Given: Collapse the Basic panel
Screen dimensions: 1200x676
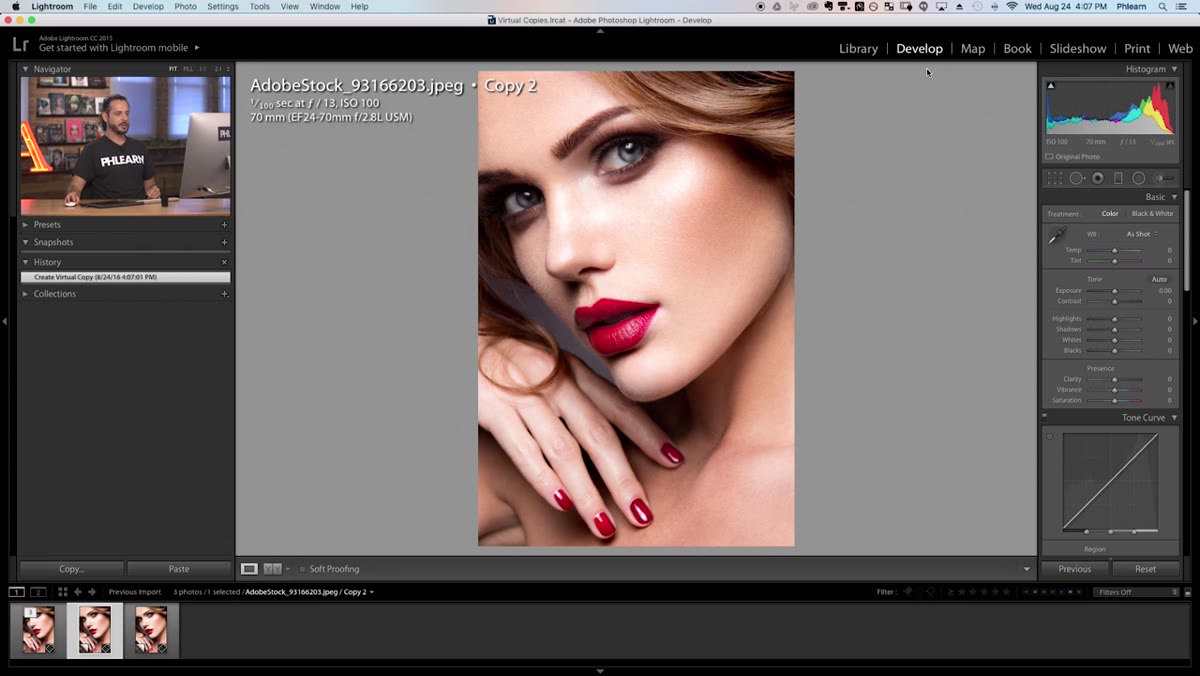Looking at the screenshot, I should (1174, 197).
